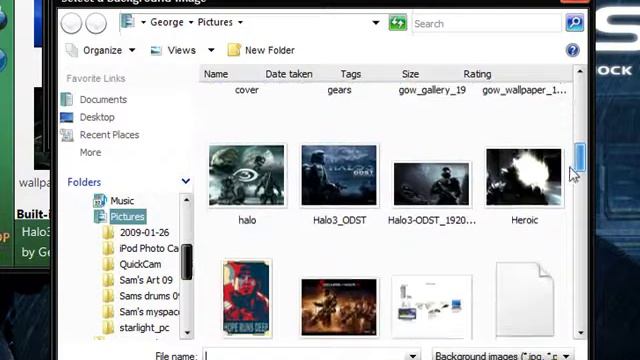Click the search magnifier icon
The image size is (640, 360).
point(574,22)
